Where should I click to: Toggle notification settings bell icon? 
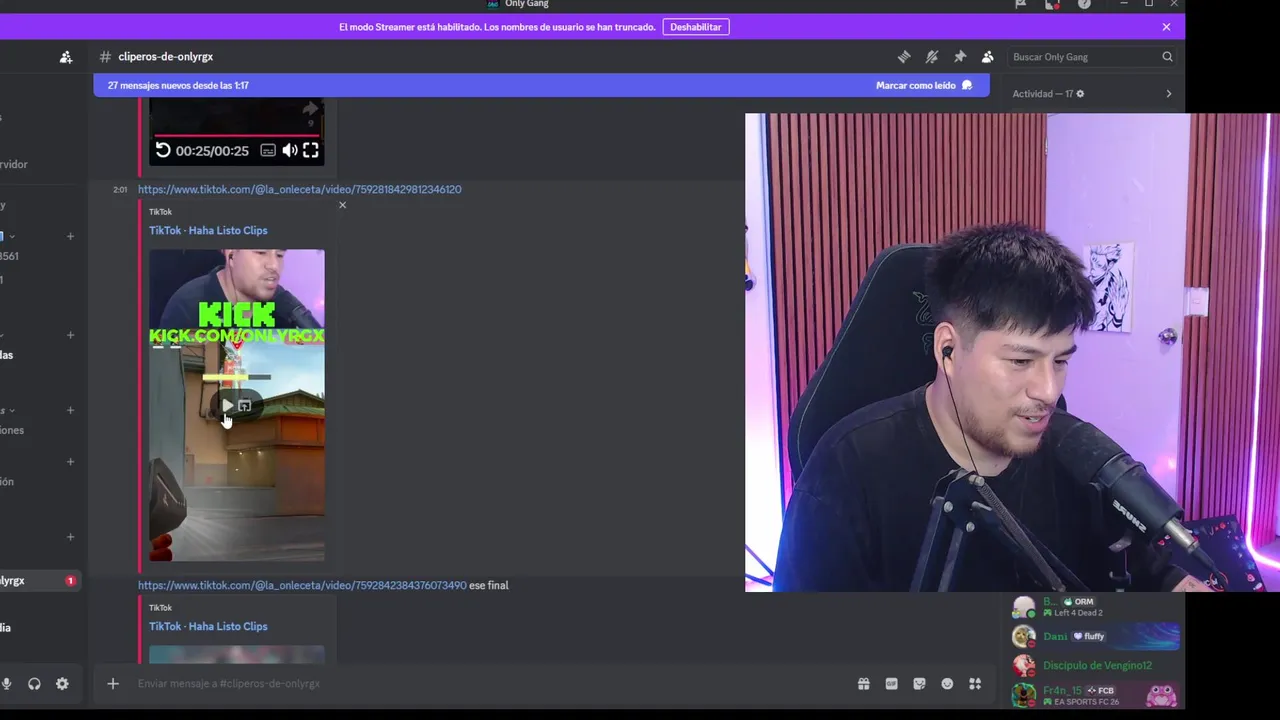coord(932,57)
